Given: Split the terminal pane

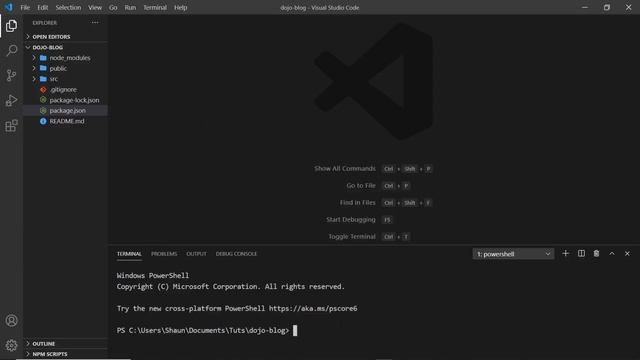Looking at the screenshot, I should coord(581,253).
